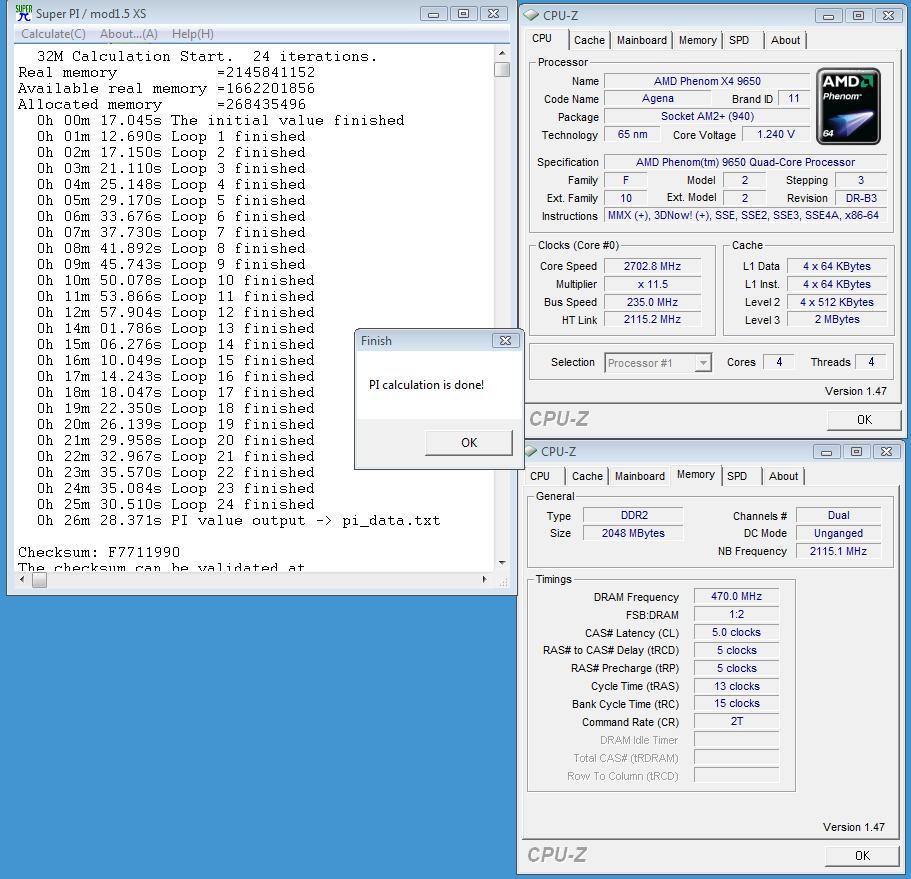This screenshot has width=911, height=879.
Task: Maximize the Super PI window
Action: click(x=463, y=13)
